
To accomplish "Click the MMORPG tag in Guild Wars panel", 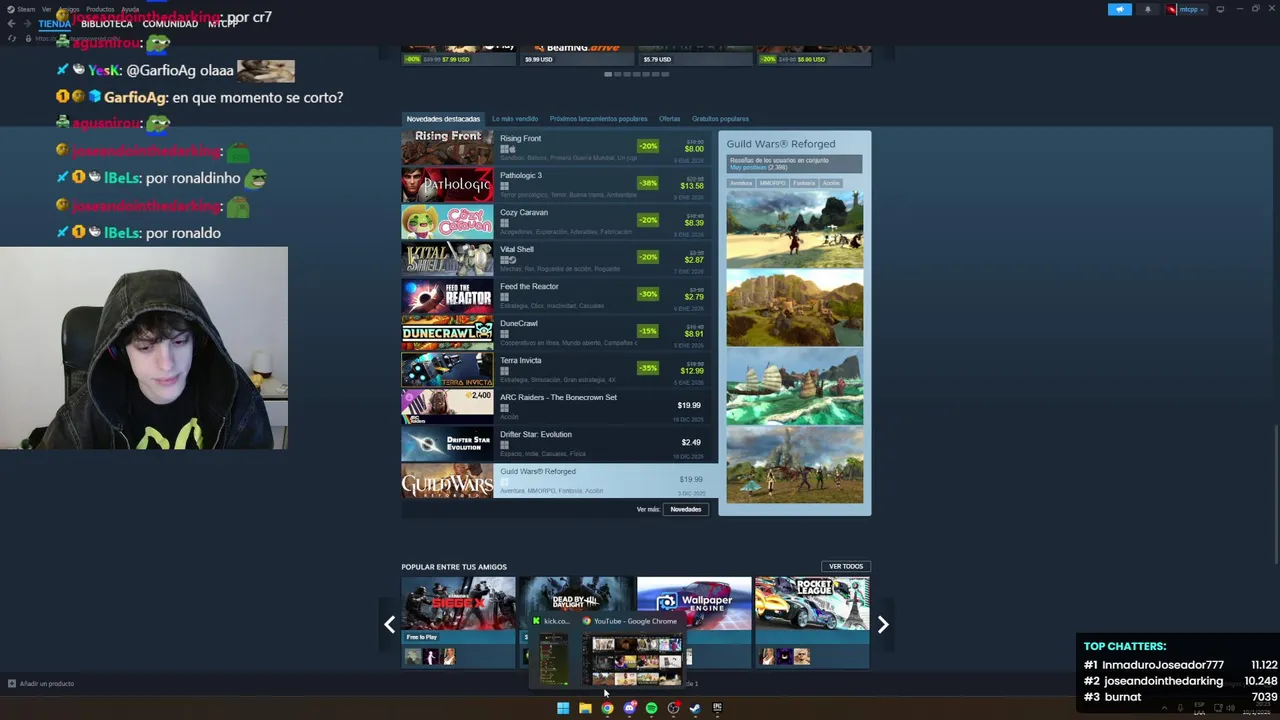I will 772,183.
